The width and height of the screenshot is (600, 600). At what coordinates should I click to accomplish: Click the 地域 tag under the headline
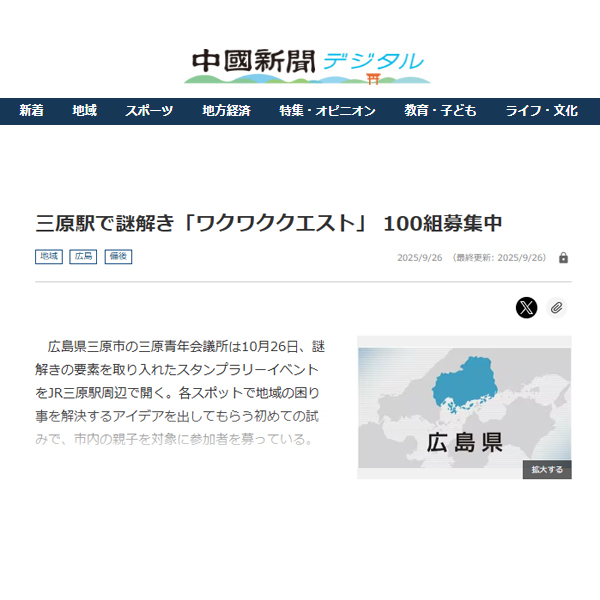(x=49, y=257)
